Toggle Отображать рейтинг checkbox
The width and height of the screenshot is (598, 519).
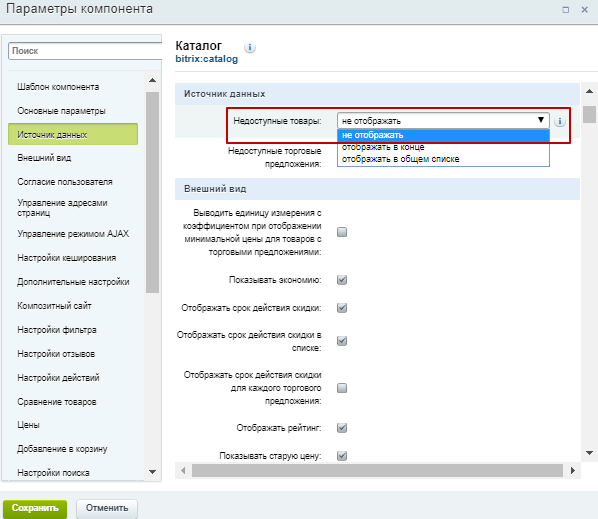tap(342, 428)
